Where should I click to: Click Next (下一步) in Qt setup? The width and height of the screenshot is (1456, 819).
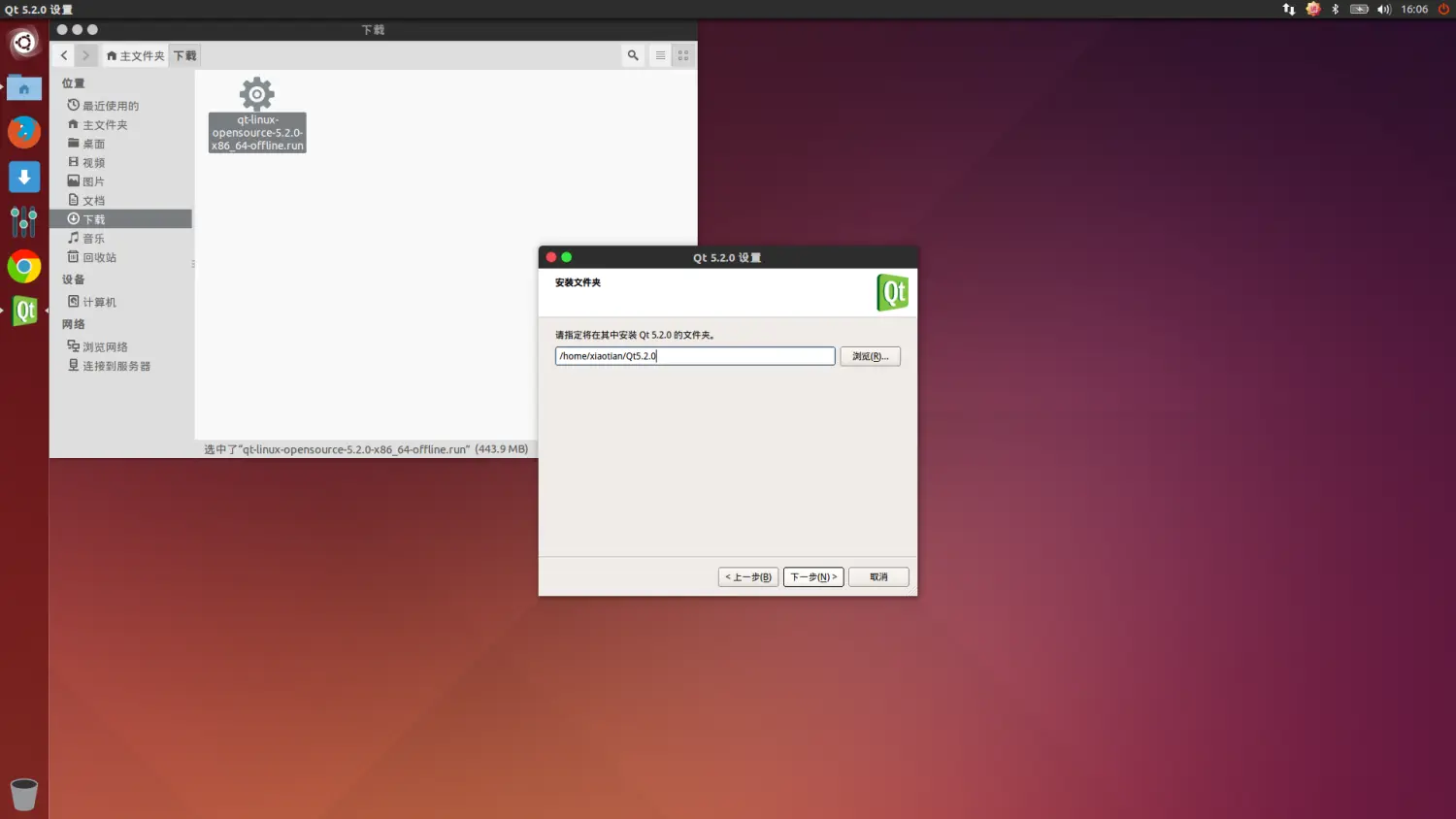813,576
